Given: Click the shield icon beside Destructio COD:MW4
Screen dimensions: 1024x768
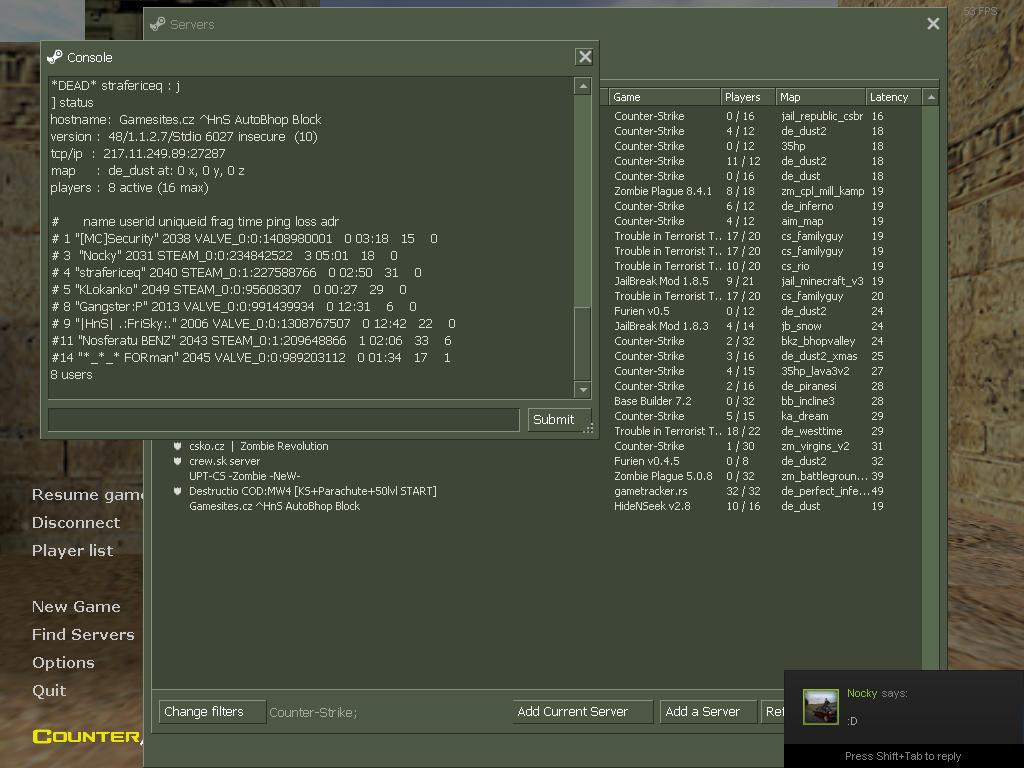Looking at the screenshot, I should [177, 491].
